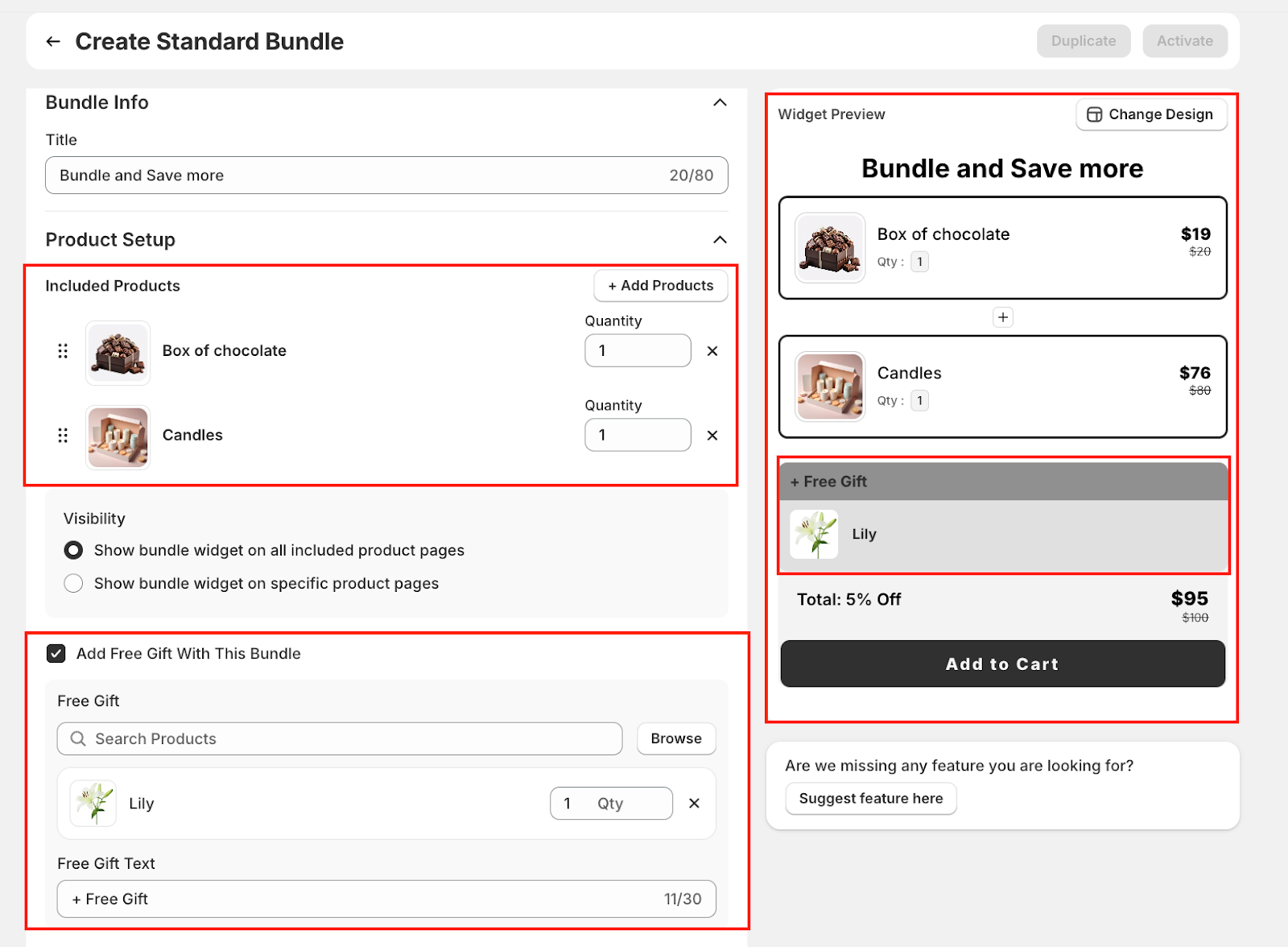The image size is (1288, 947).
Task: Click the plus icon between preview products
Action: click(x=1002, y=317)
